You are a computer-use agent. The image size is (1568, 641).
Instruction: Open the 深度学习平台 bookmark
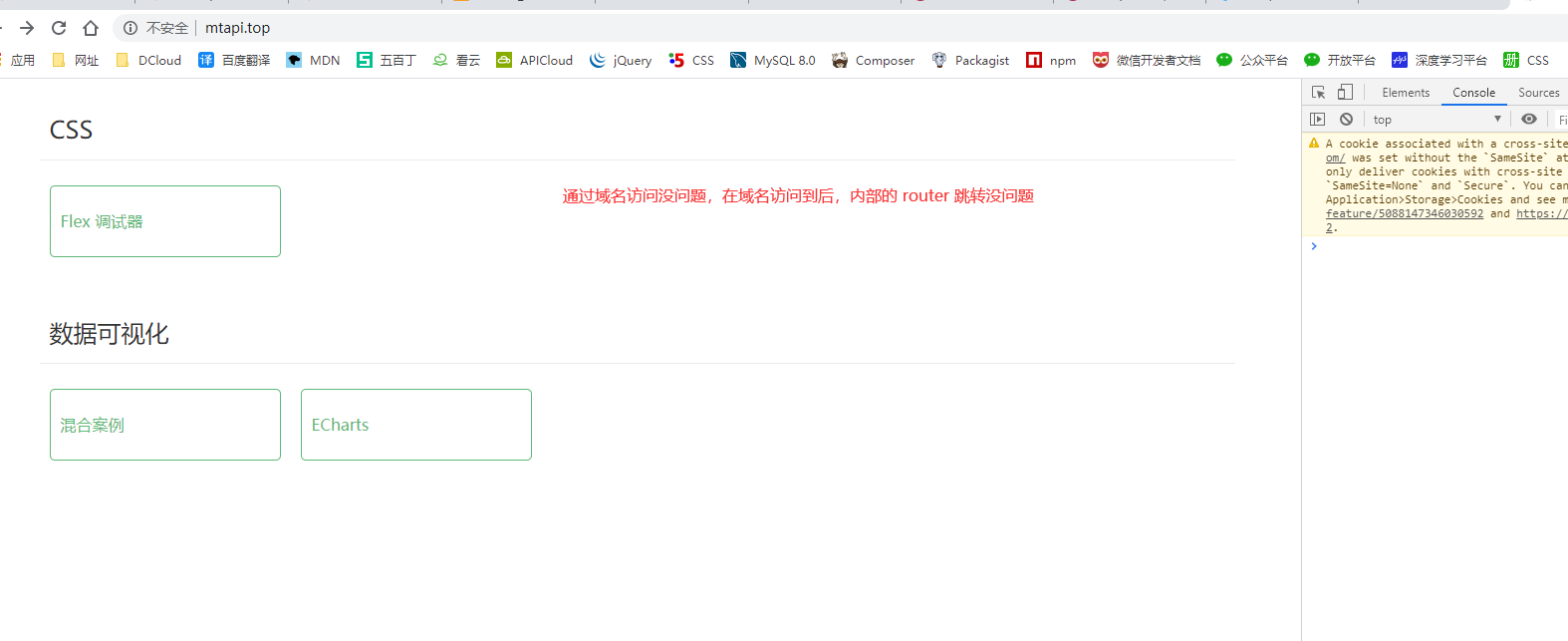pos(1439,60)
